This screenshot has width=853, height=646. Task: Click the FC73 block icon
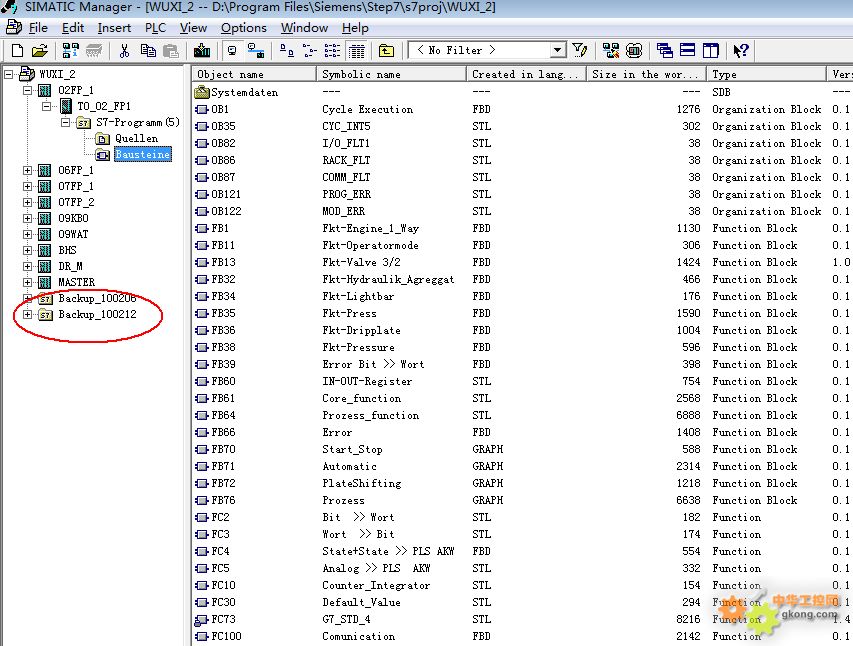point(202,619)
